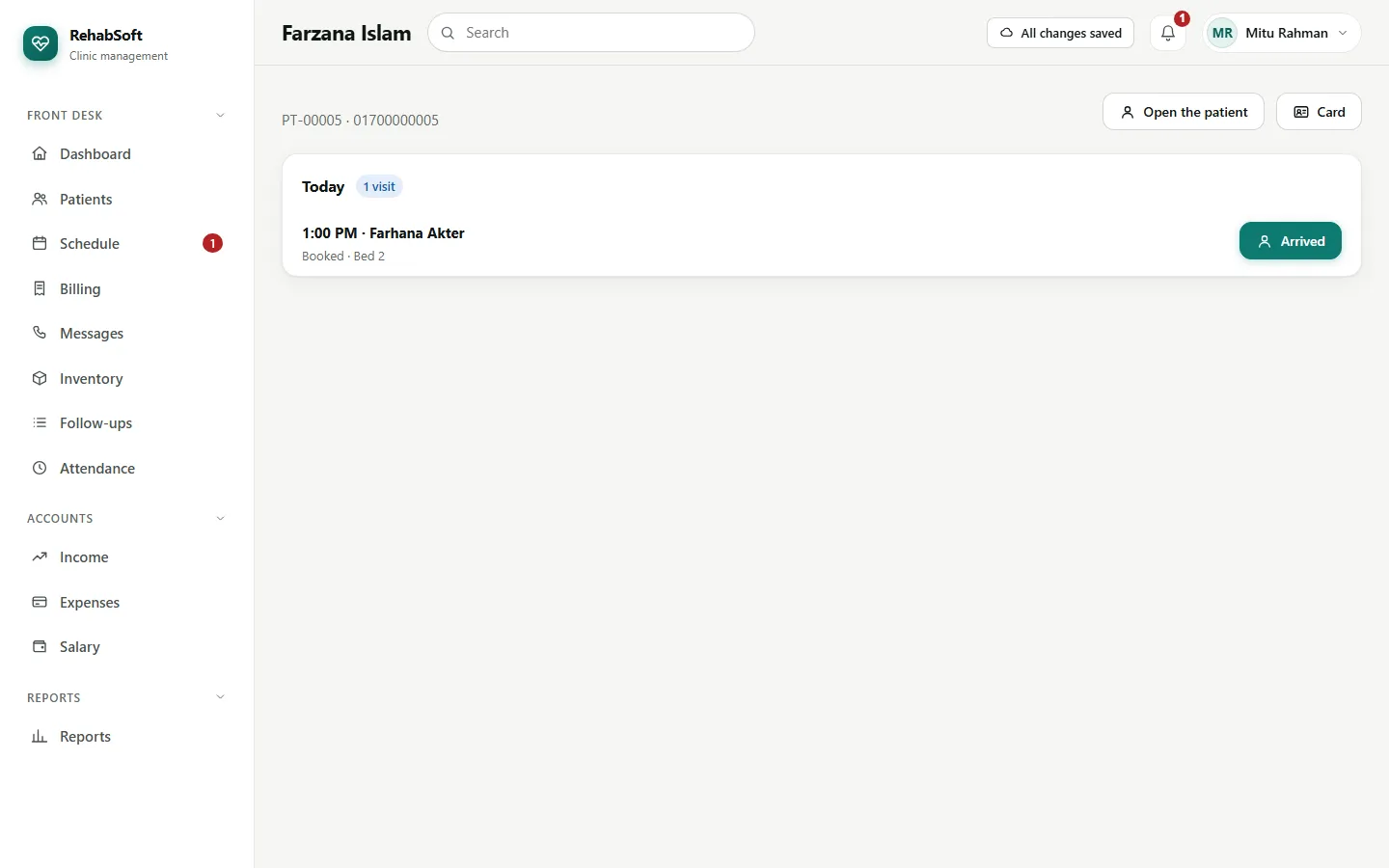Open the Mitu Rahman account dropdown

click(x=1282, y=33)
